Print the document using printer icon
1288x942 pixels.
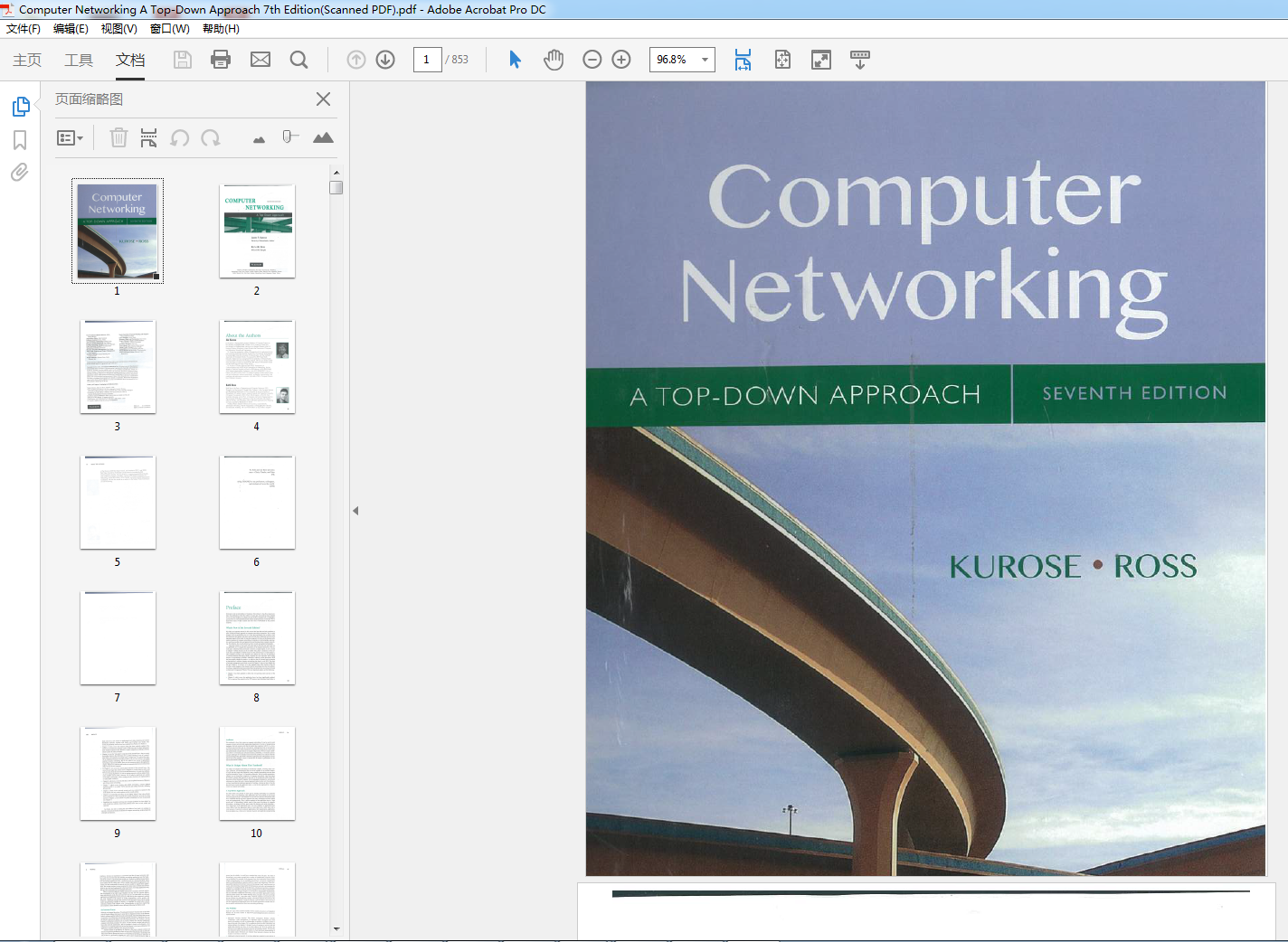[221, 60]
